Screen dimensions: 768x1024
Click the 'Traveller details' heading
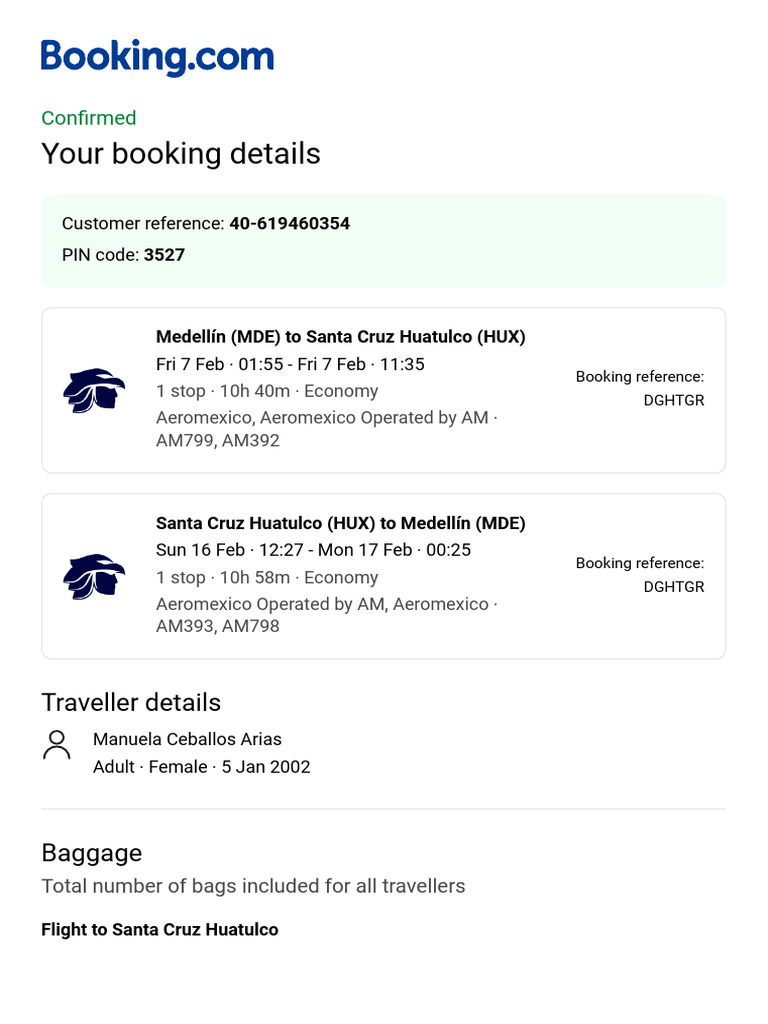(x=131, y=702)
